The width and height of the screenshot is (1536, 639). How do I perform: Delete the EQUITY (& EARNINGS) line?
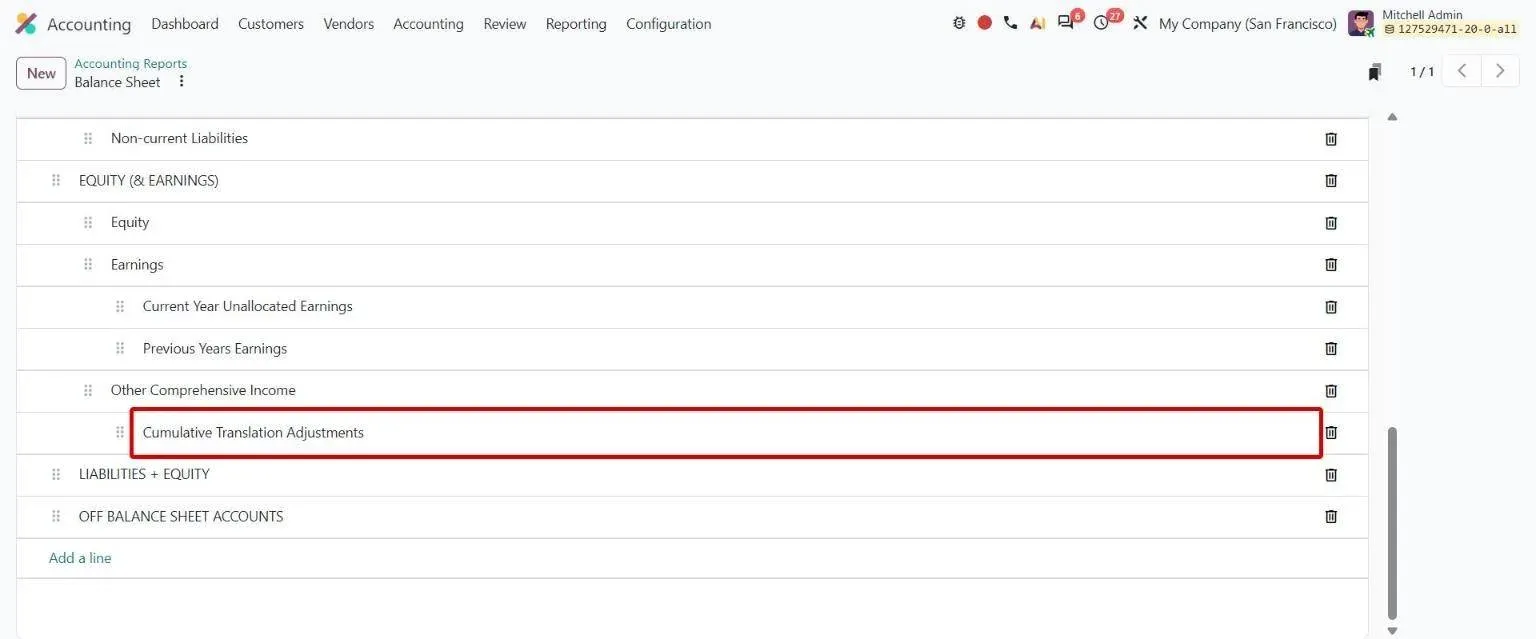point(1331,181)
